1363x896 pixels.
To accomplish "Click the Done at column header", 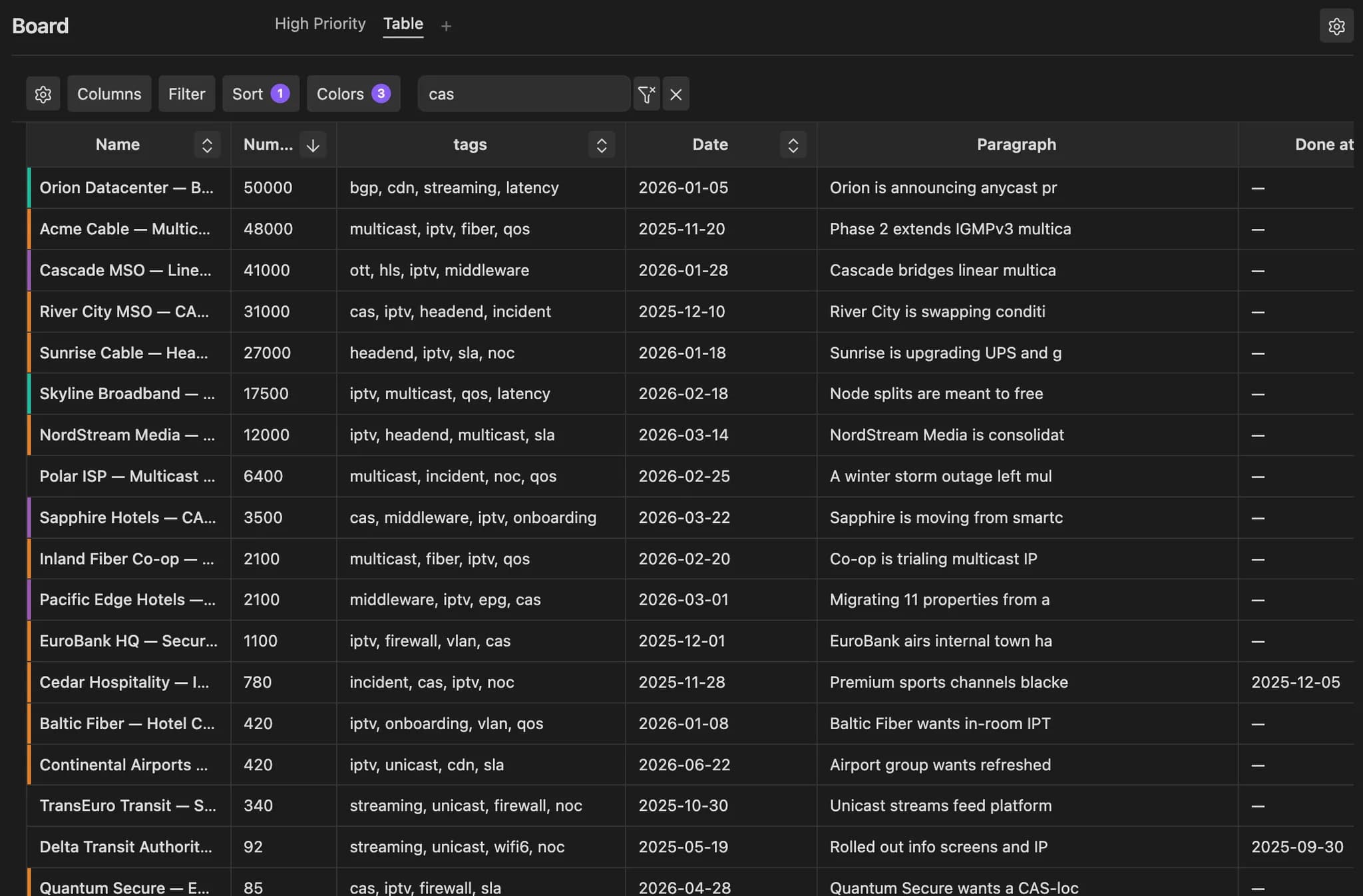I will pyautogui.click(x=1324, y=144).
